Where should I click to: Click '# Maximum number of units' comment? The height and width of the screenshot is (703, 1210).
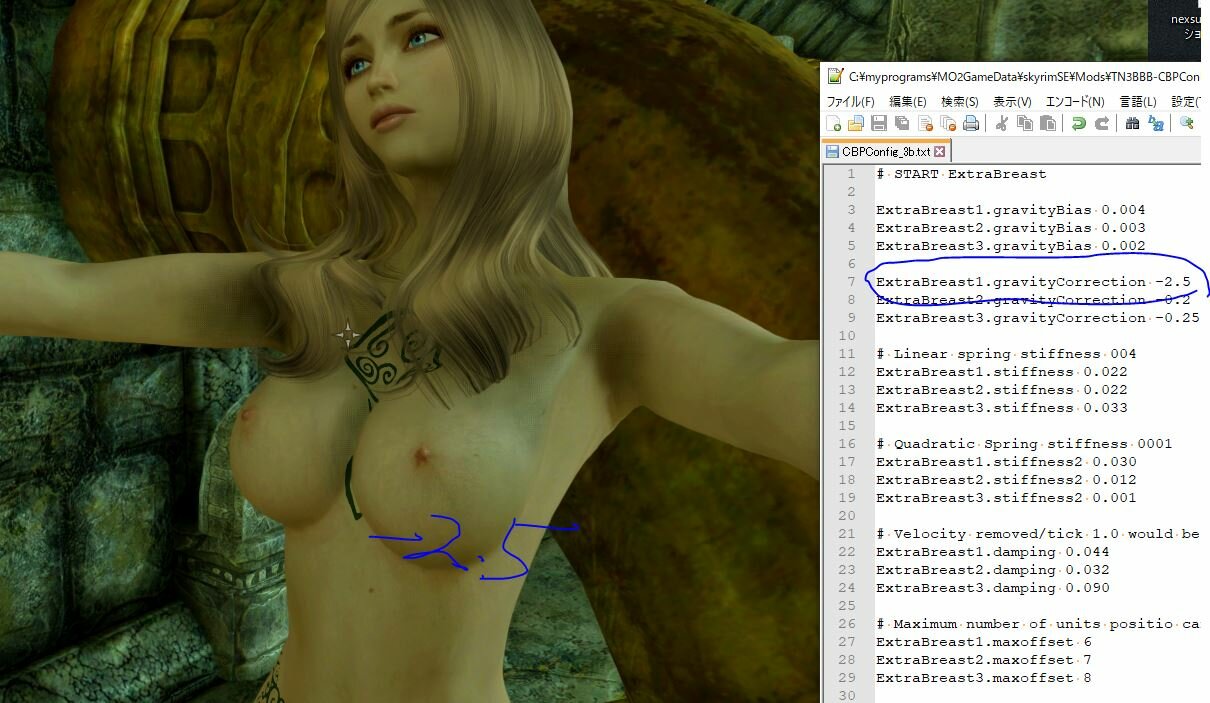(1038, 624)
